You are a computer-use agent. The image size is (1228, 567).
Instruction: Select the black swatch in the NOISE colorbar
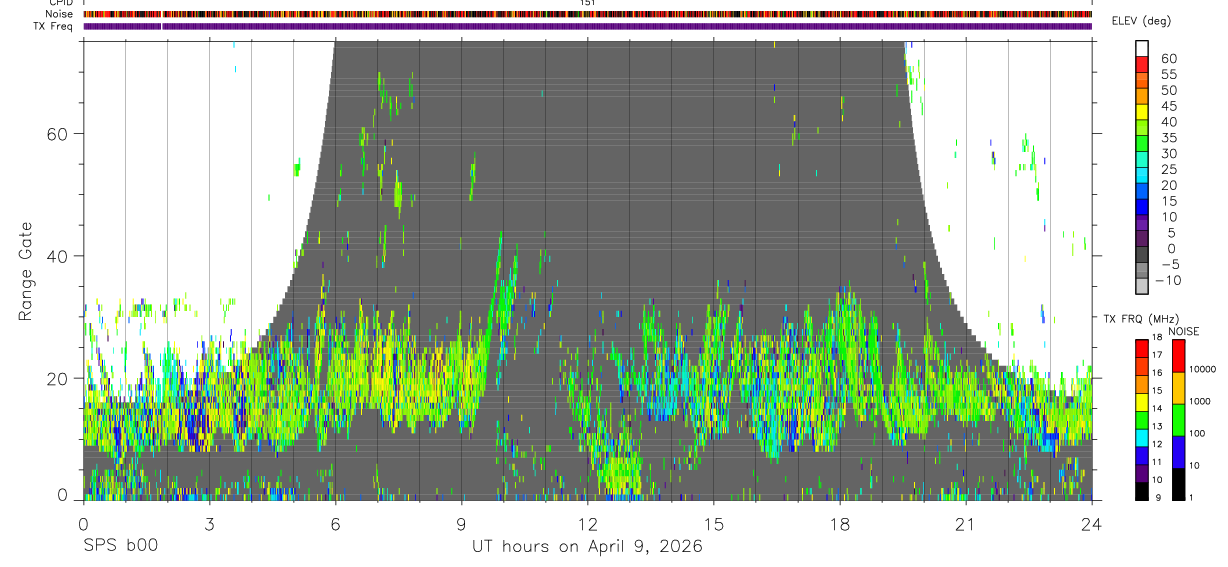[1178, 483]
